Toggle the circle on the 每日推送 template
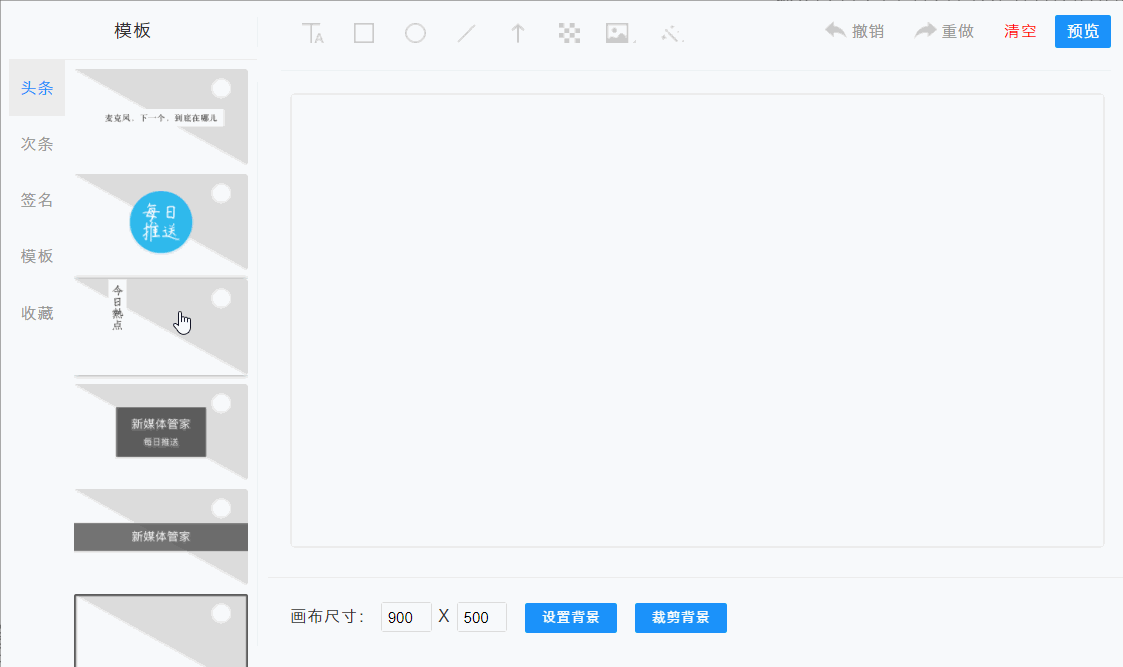 click(x=220, y=193)
